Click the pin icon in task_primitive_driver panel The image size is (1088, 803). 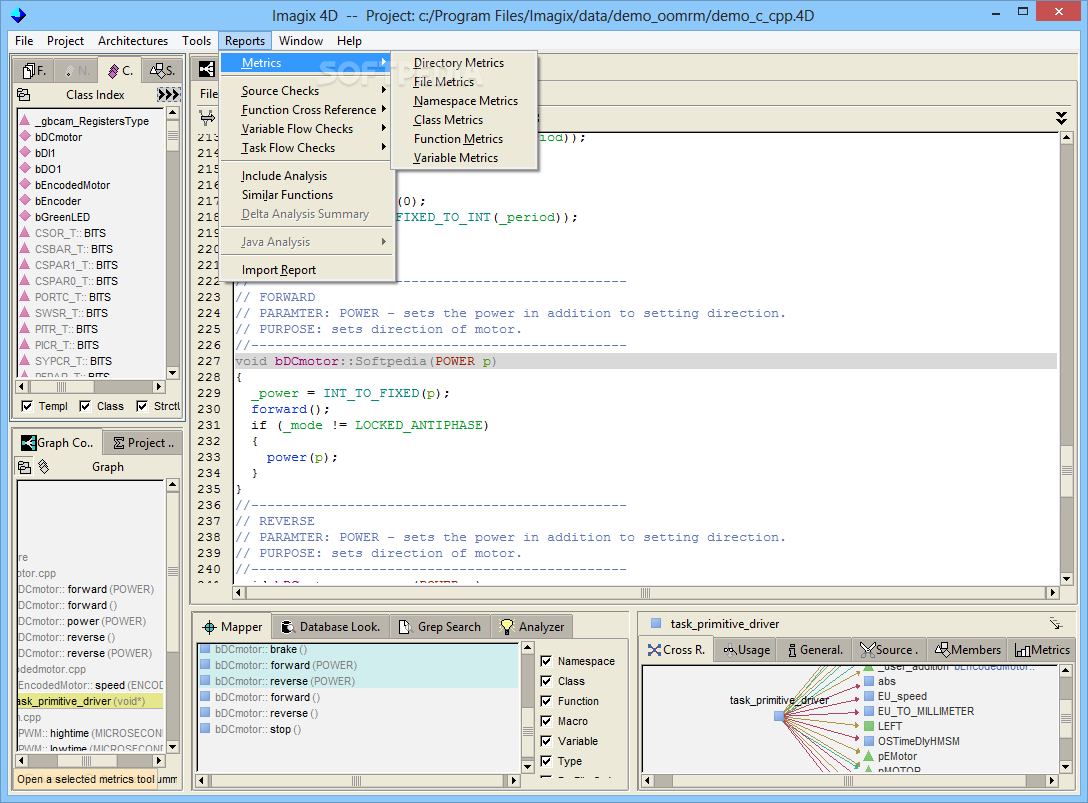[x=1055, y=623]
